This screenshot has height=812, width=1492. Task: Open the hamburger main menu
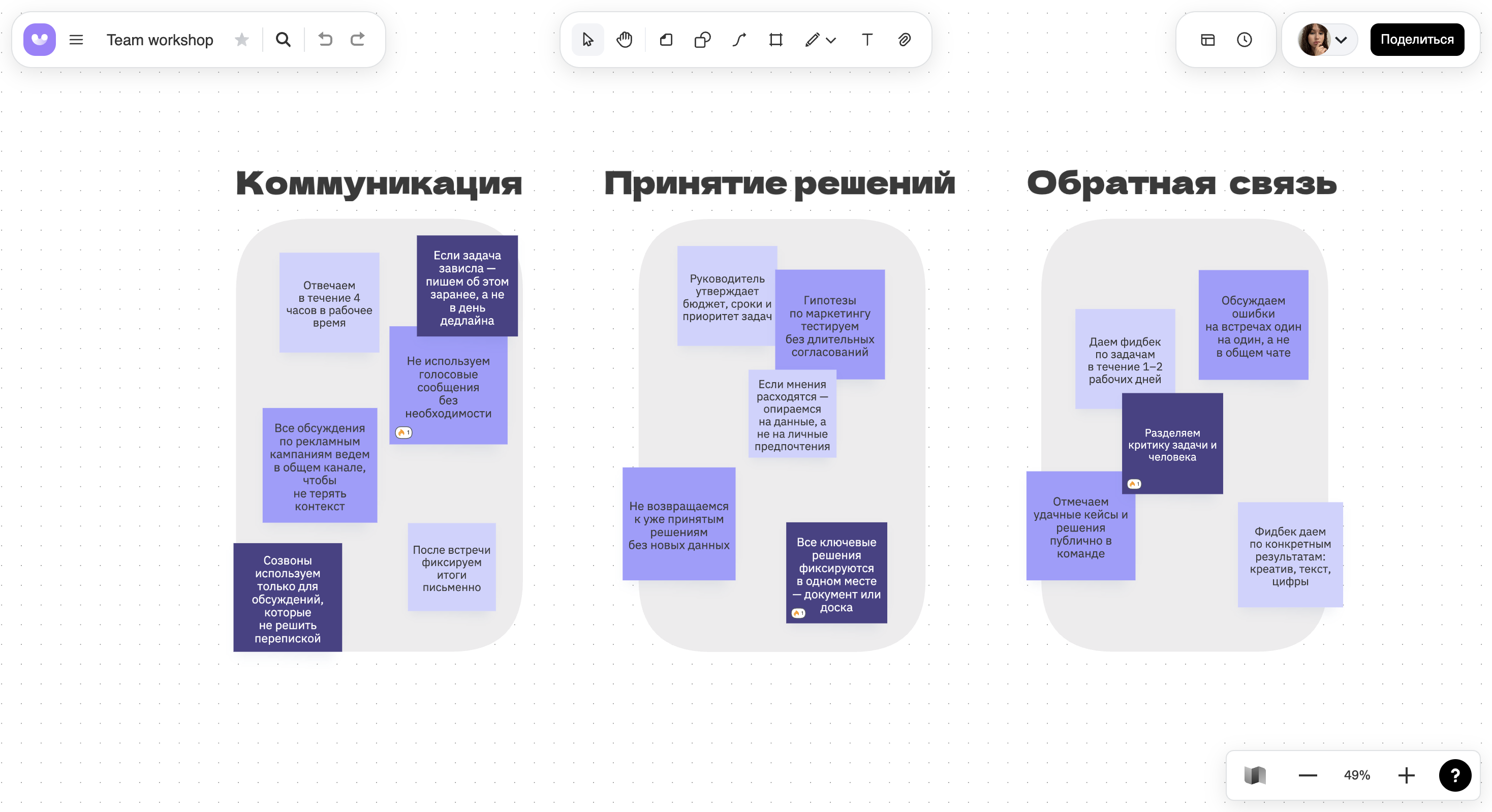coord(76,40)
